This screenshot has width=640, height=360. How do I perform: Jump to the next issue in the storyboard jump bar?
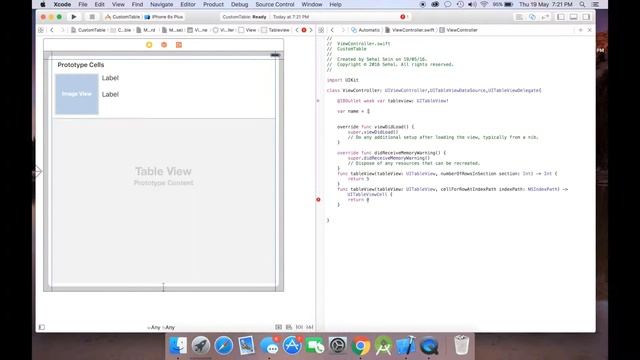(311, 30)
